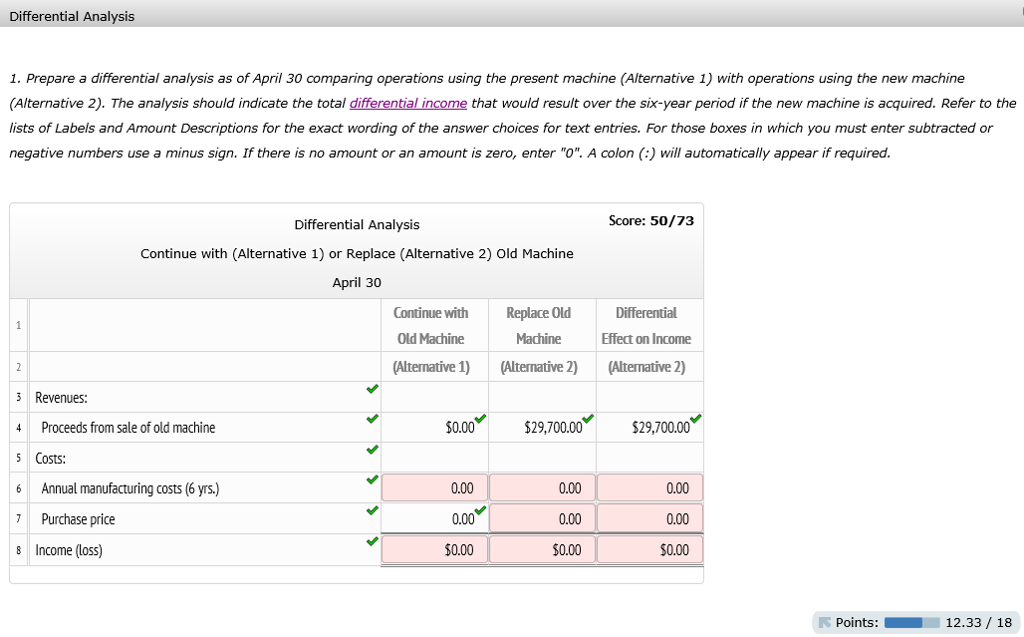Select the Proceeds from sale of old machine label
This screenshot has width=1024, height=637.
pos(128,428)
